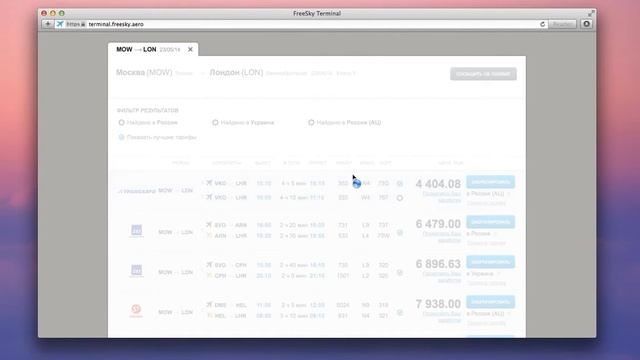Click plane icon of DME–HEL segment

209,304
